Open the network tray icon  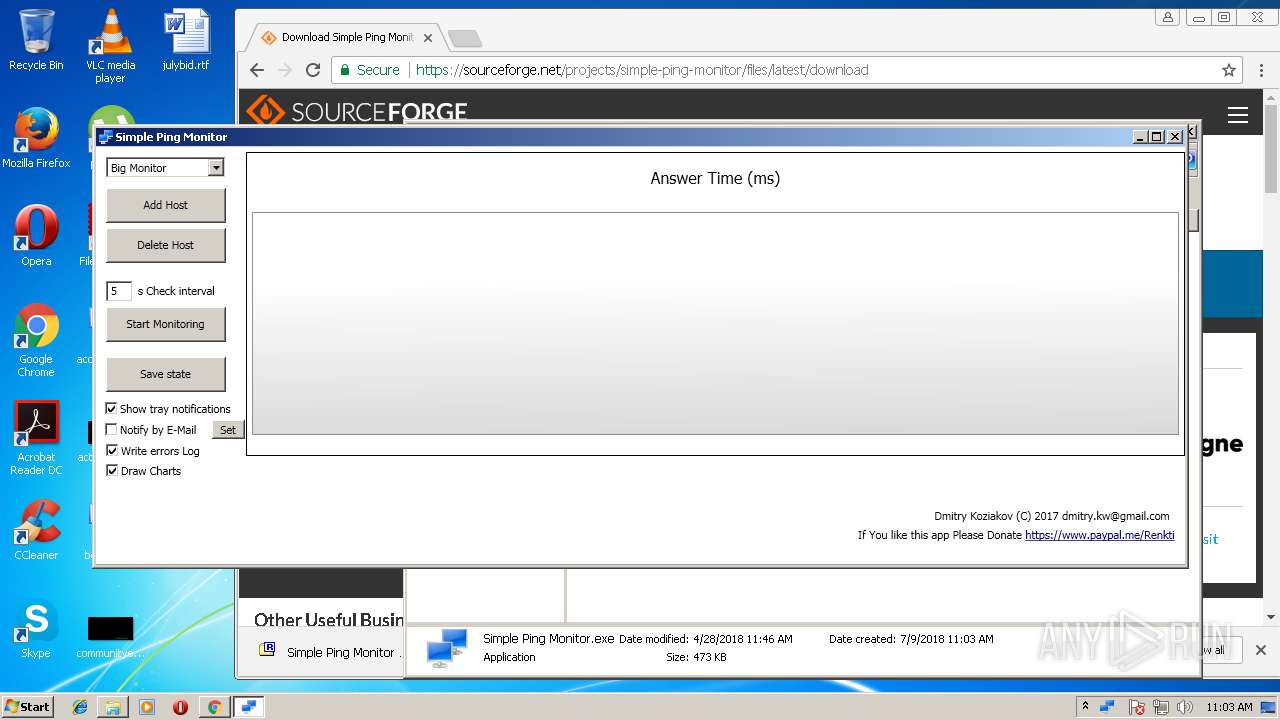click(1161, 707)
